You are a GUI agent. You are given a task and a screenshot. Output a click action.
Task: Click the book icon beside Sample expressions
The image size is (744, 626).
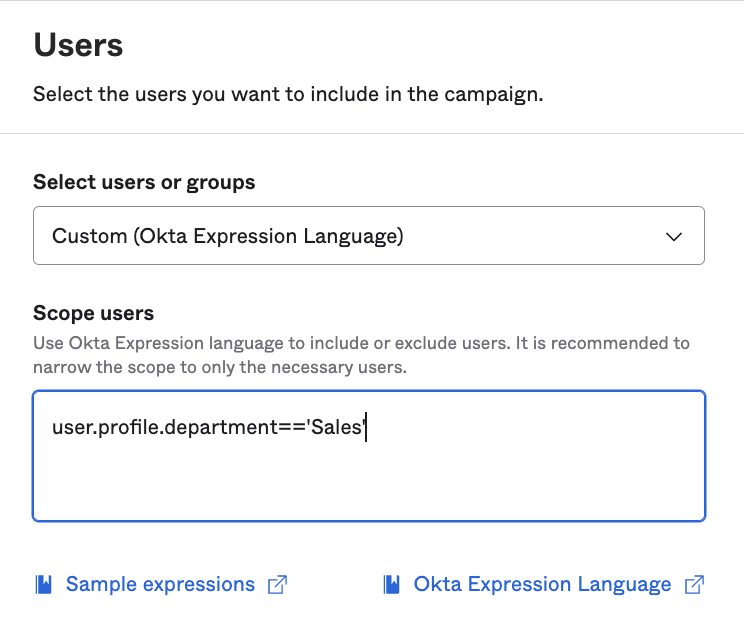[43, 584]
